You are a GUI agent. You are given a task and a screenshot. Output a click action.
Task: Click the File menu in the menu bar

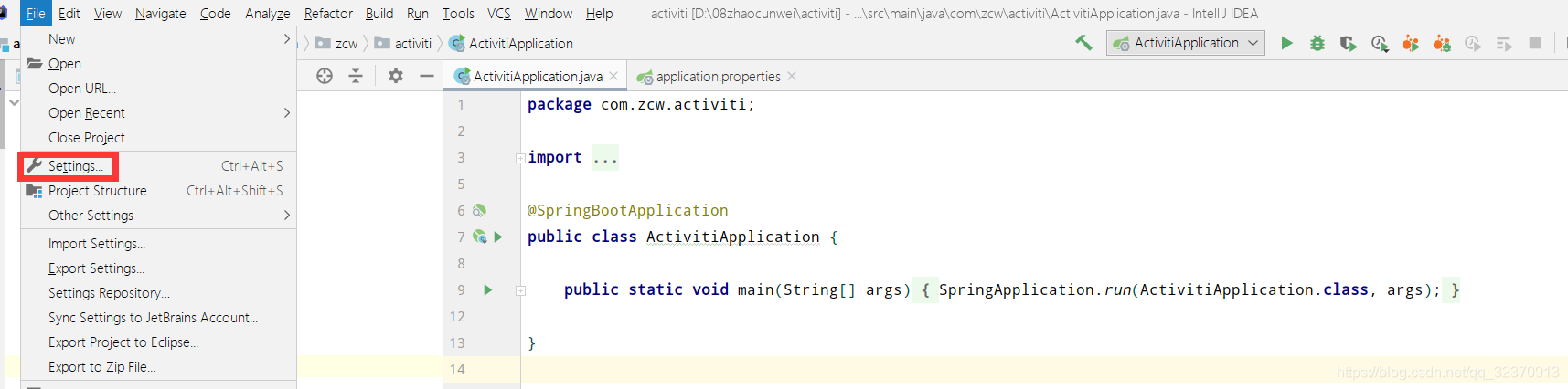pyautogui.click(x=36, y=13)
